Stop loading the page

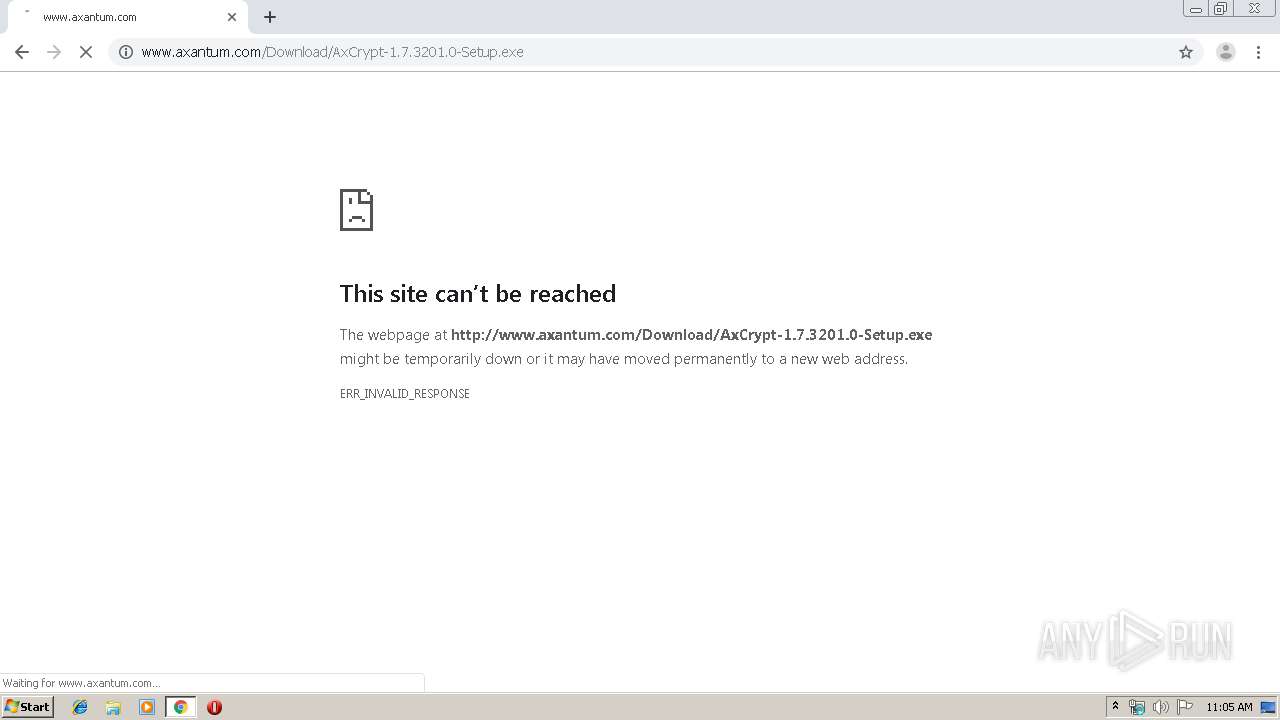pyautogui.click(x=86, y=52)
